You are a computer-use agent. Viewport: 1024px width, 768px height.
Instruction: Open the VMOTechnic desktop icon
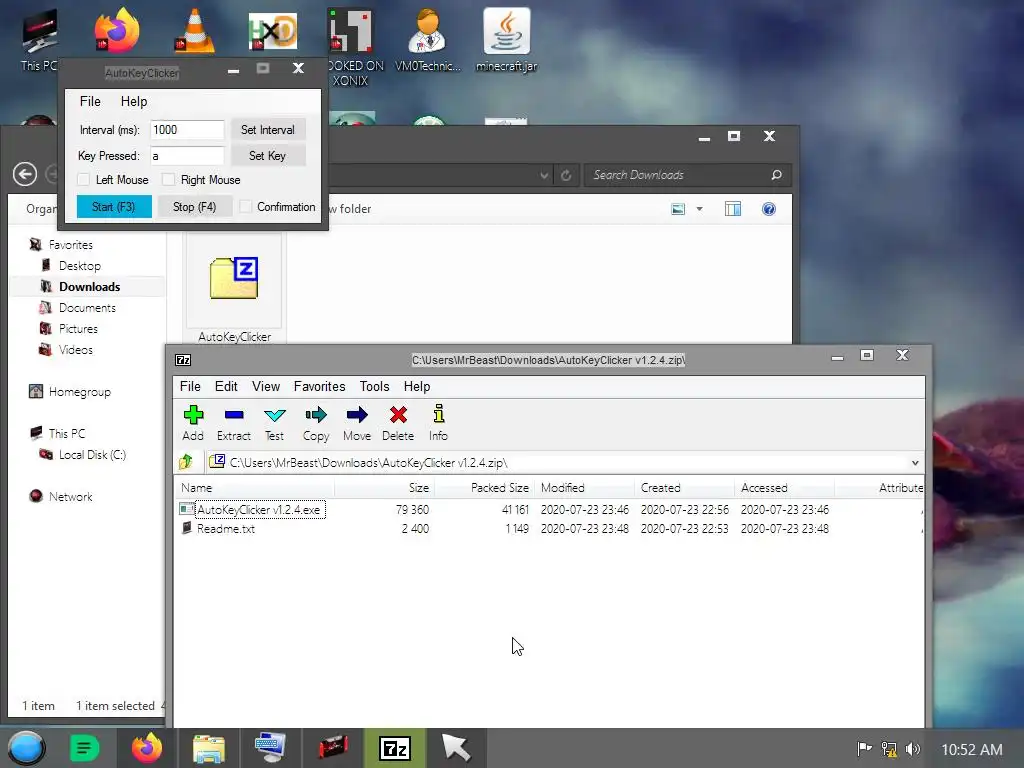(428, 31)
